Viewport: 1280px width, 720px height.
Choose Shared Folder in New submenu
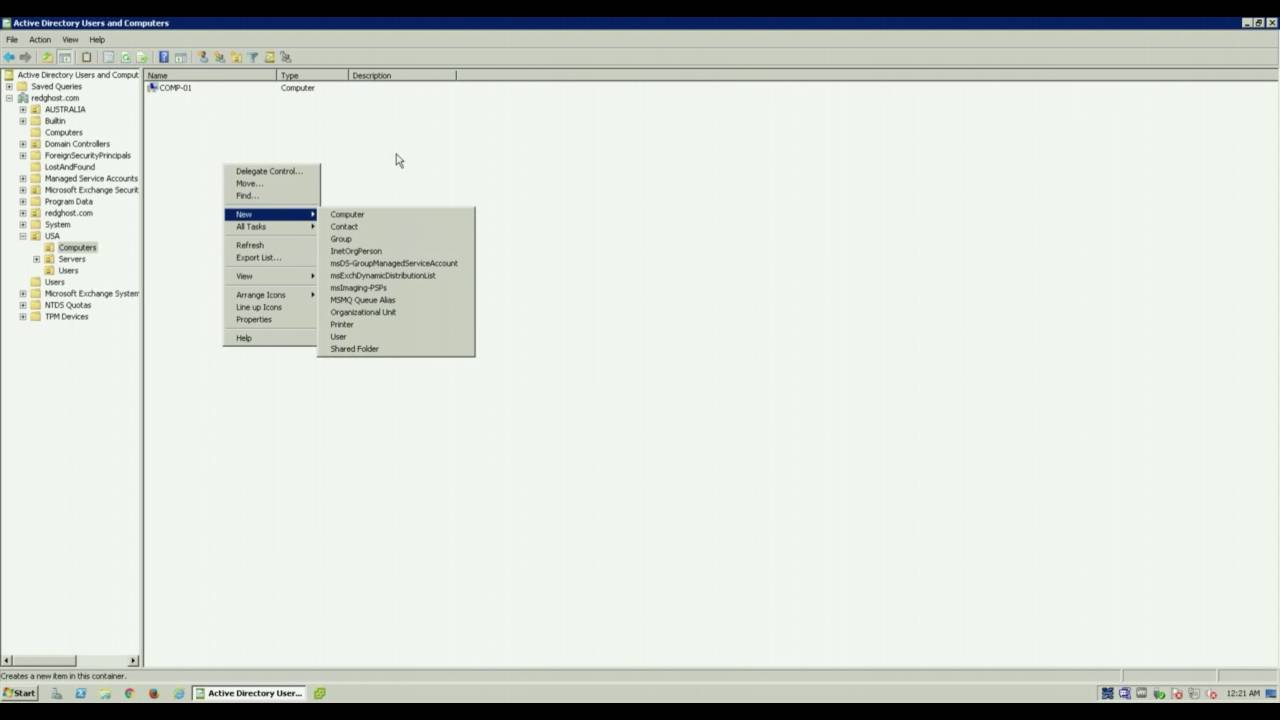(x=396, y=349)
